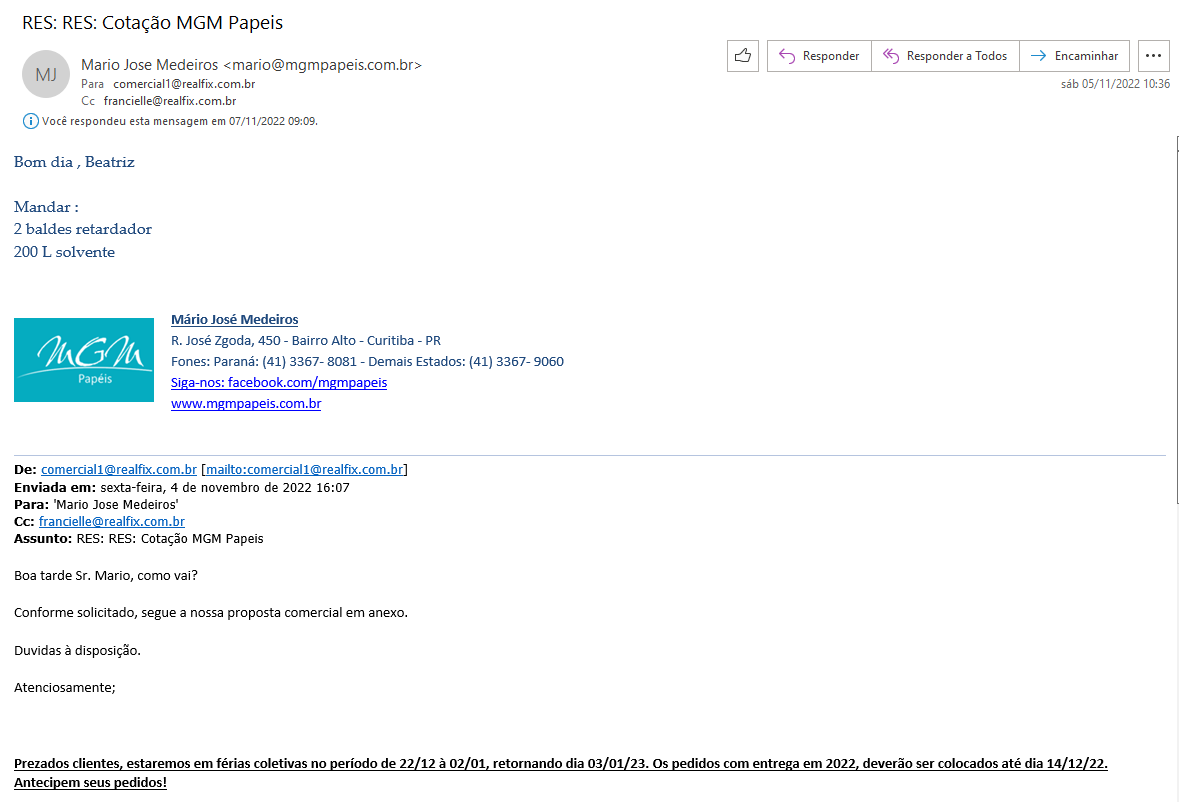This screenshot has height=802, width=1179.
Task: Click Responder a Todos button
Action: (x=945, y=56)
